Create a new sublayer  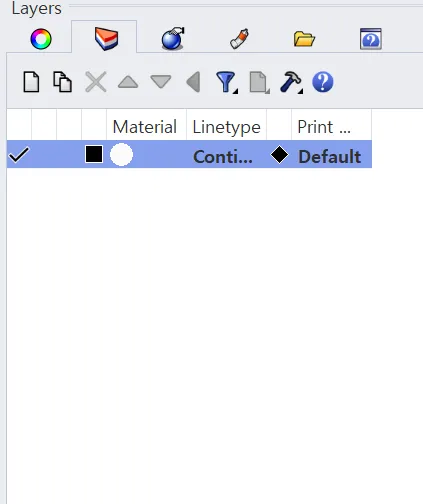pyautogui.click(x=63, y=82)
